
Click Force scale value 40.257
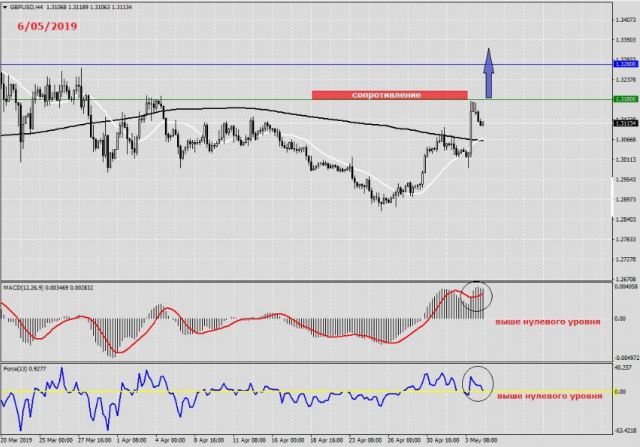point(623,368)
